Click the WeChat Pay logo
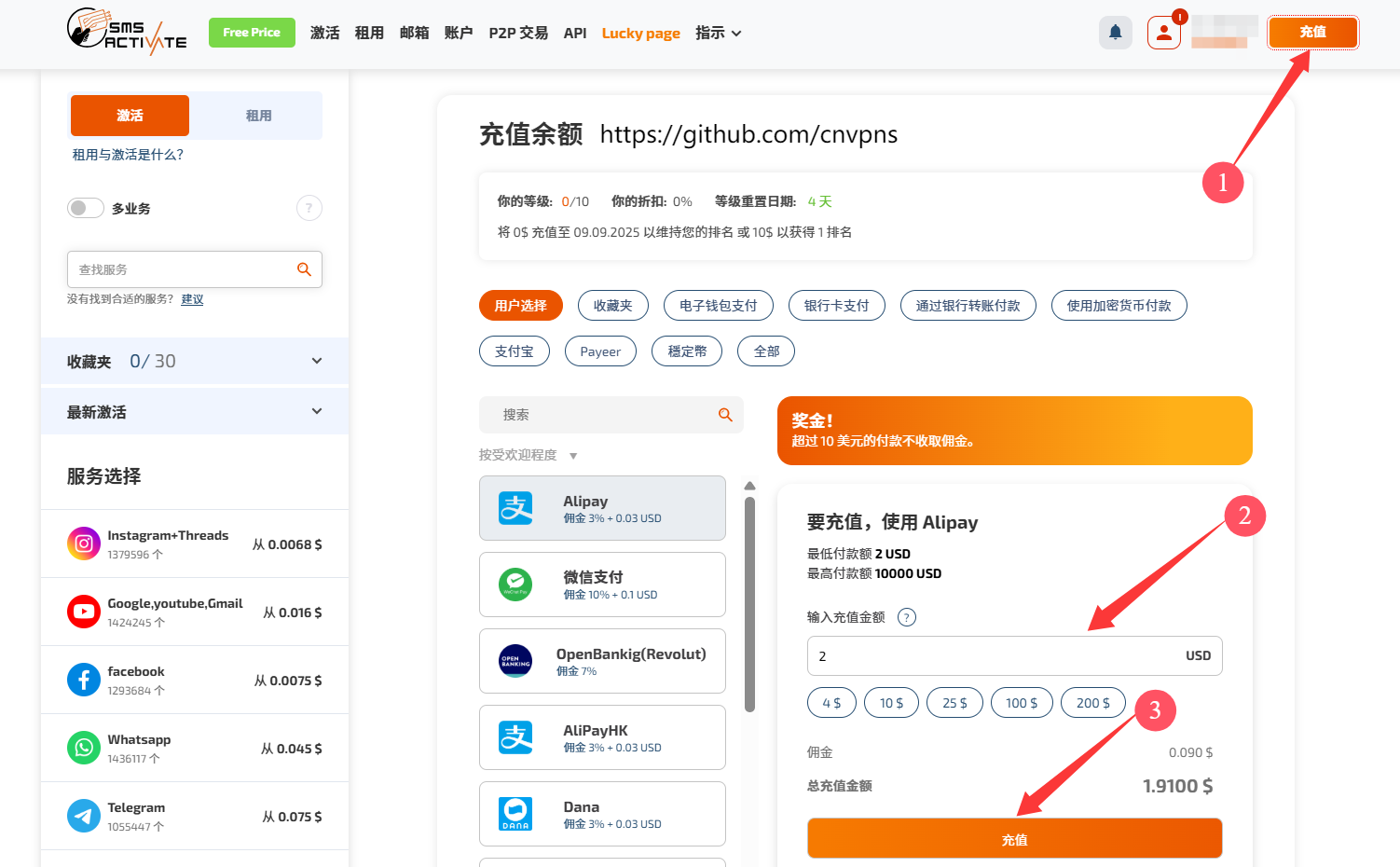 pos(515,585)
